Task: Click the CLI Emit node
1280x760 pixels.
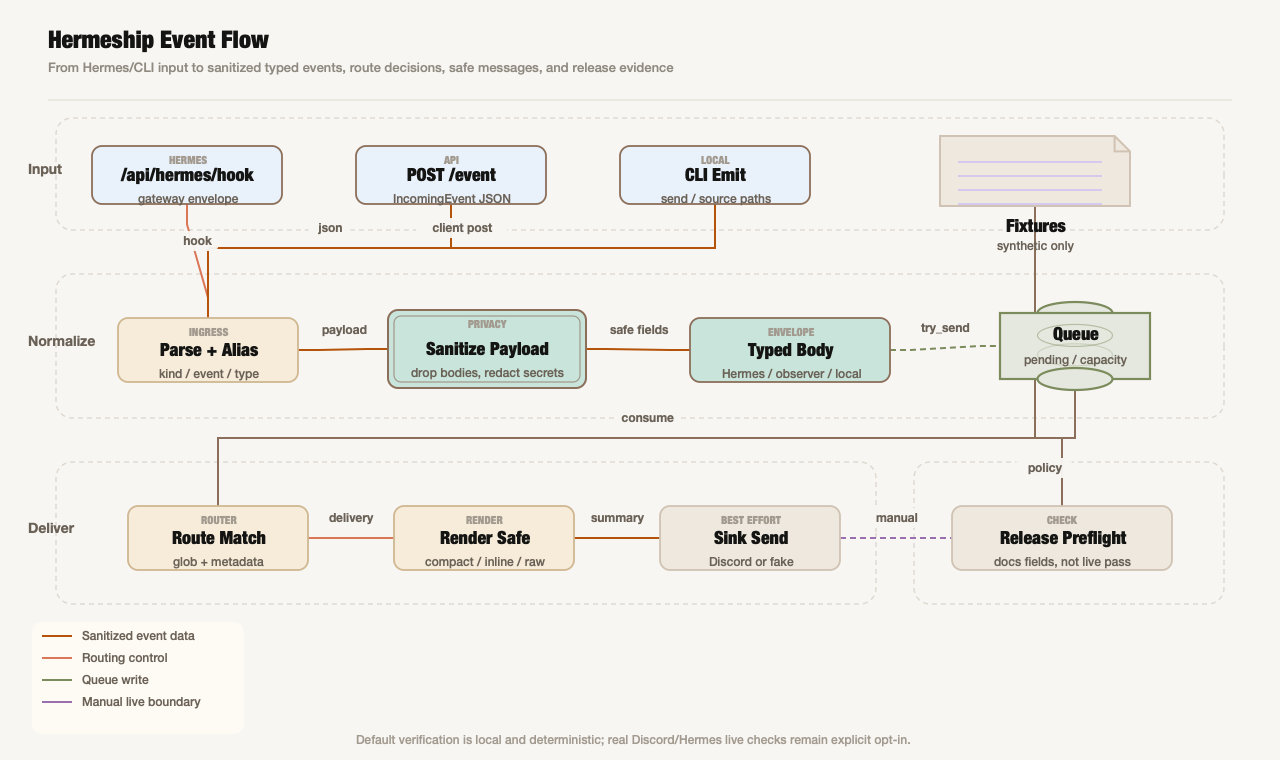Action: 715,175
